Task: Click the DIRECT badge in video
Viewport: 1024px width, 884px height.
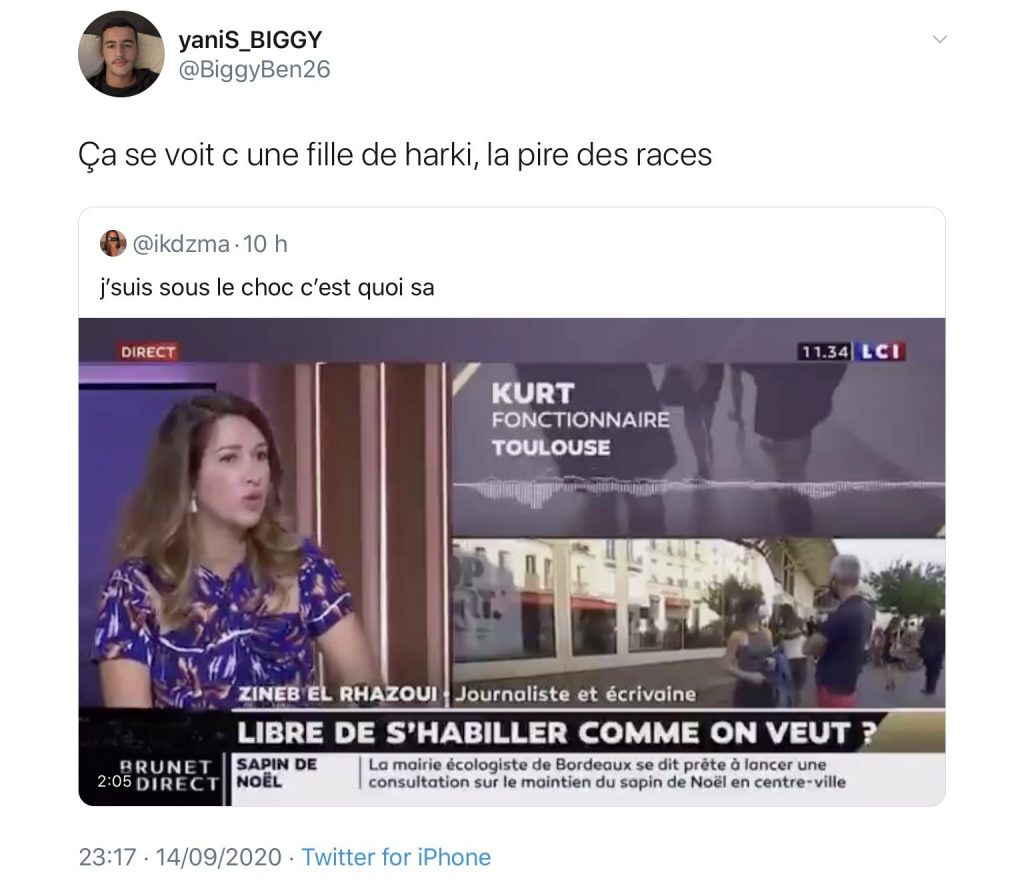Action: [x=148, y=352]
